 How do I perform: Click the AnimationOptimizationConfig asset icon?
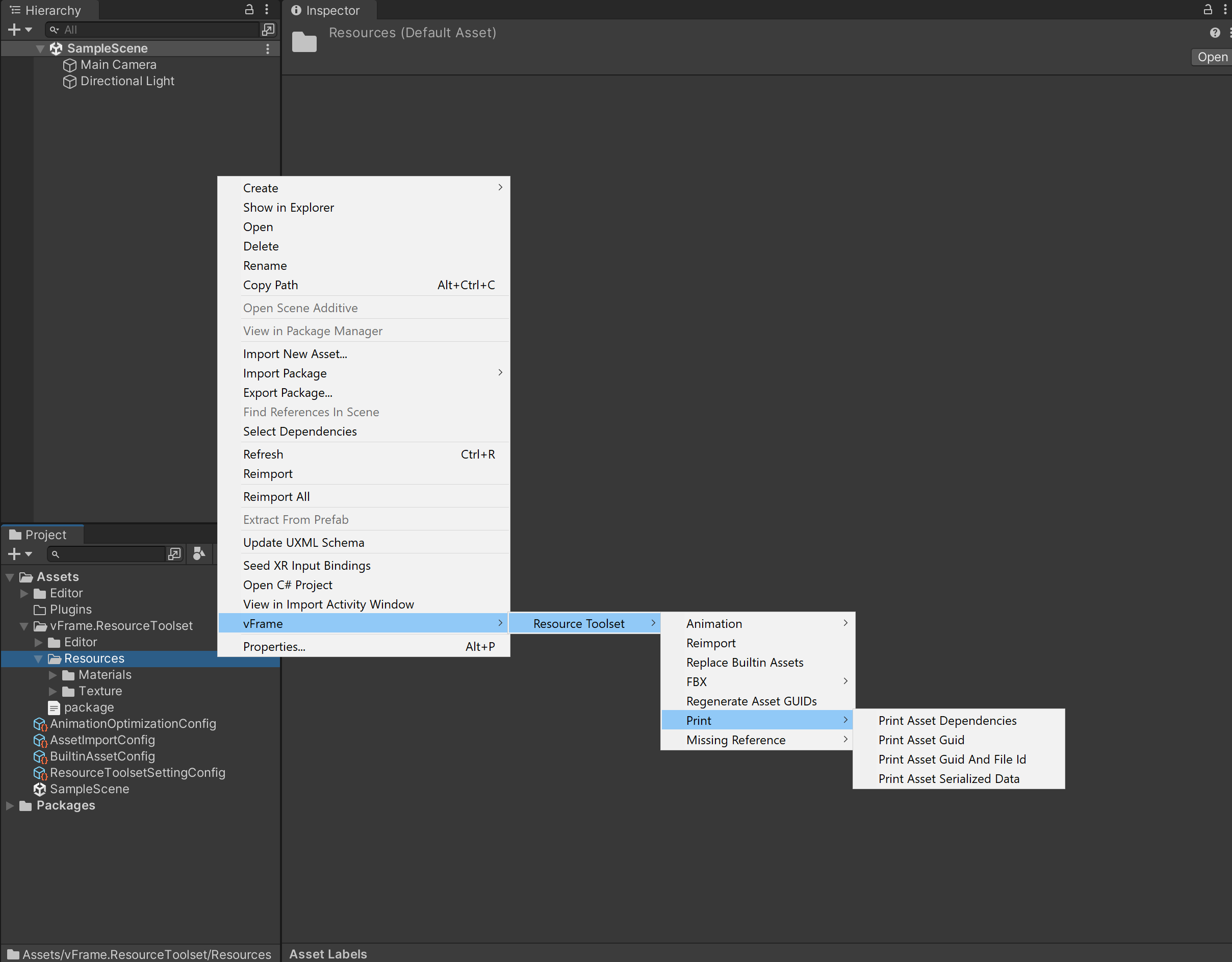39,724
